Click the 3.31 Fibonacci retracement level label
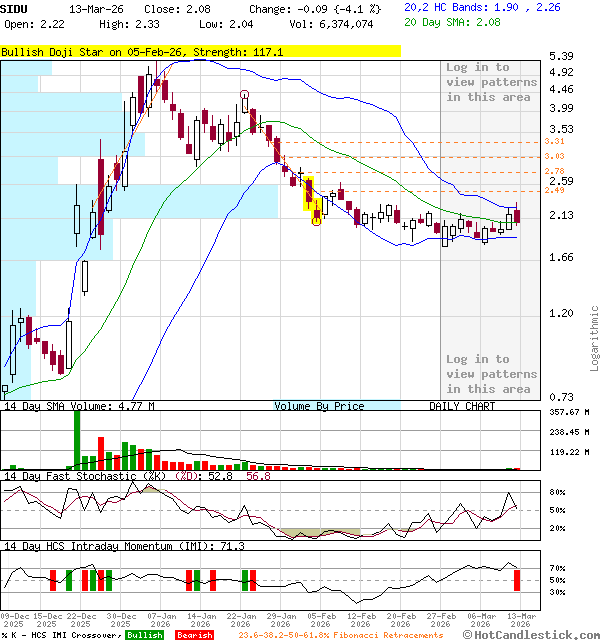The height and width of the screenshot is (640, 600). click(x=555, y=141)
